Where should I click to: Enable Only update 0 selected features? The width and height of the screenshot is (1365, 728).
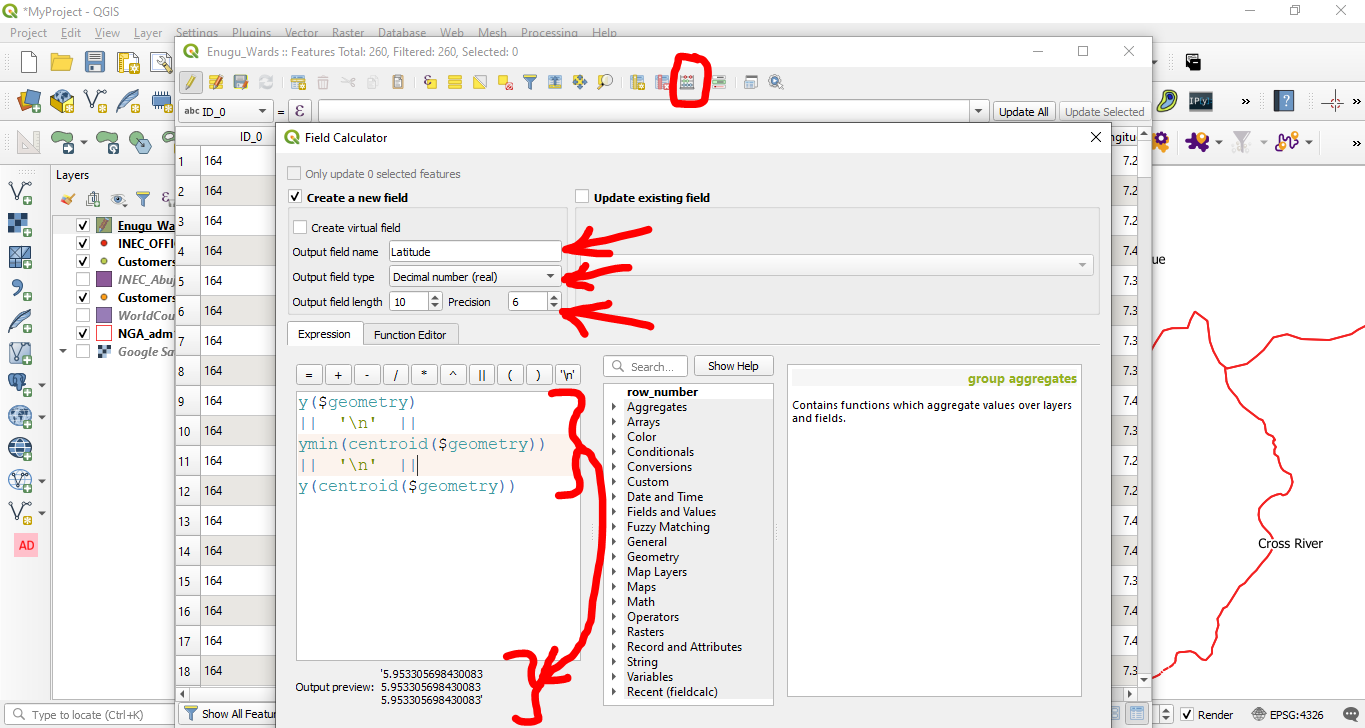click(x=294, y=173)
